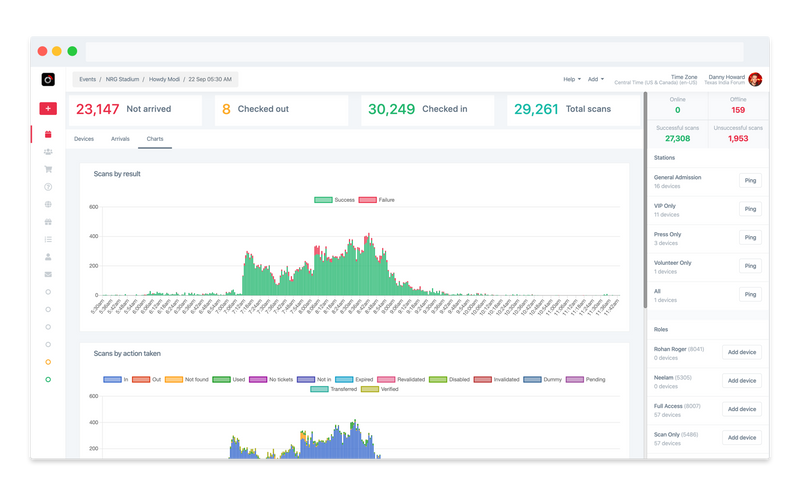Ping the All station
800x494 pixels.
point(750,294)
